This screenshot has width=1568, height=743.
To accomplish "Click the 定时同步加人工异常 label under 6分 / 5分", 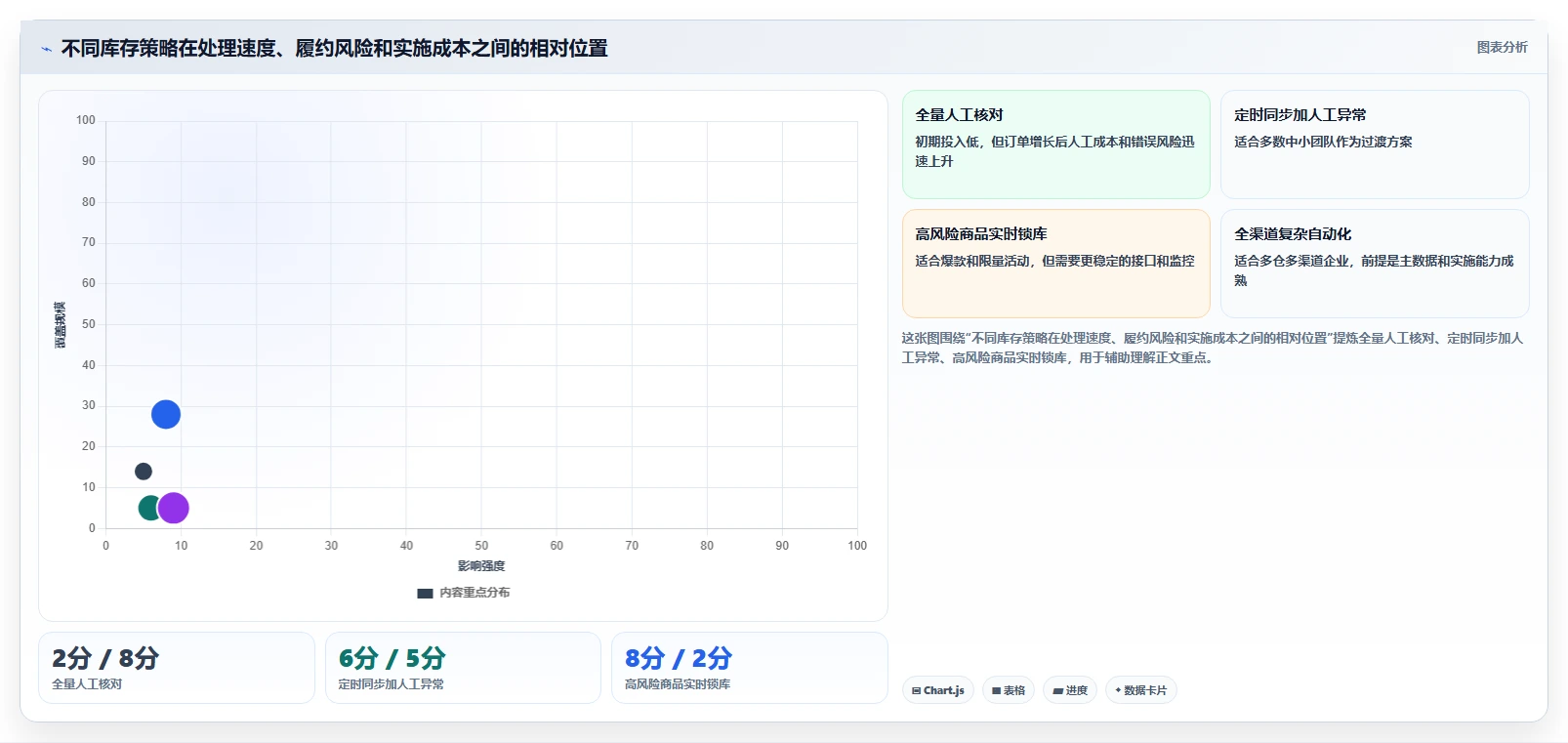I will (x=392, y=684).
